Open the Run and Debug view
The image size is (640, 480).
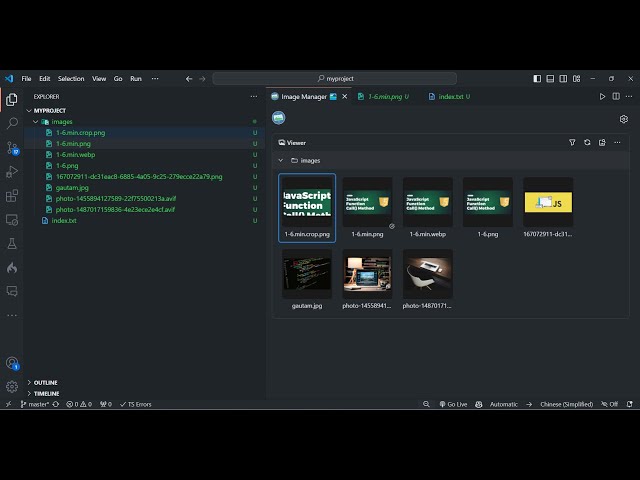[x=12, y=172]
